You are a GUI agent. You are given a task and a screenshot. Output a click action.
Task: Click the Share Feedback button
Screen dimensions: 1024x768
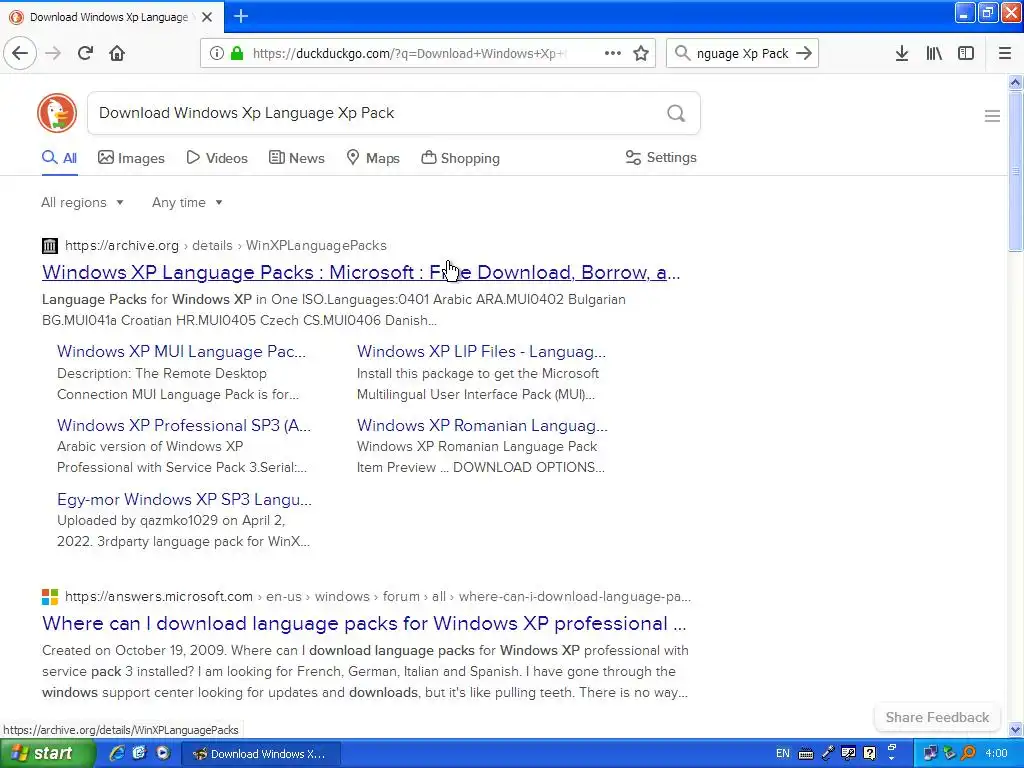coord(937,717)
